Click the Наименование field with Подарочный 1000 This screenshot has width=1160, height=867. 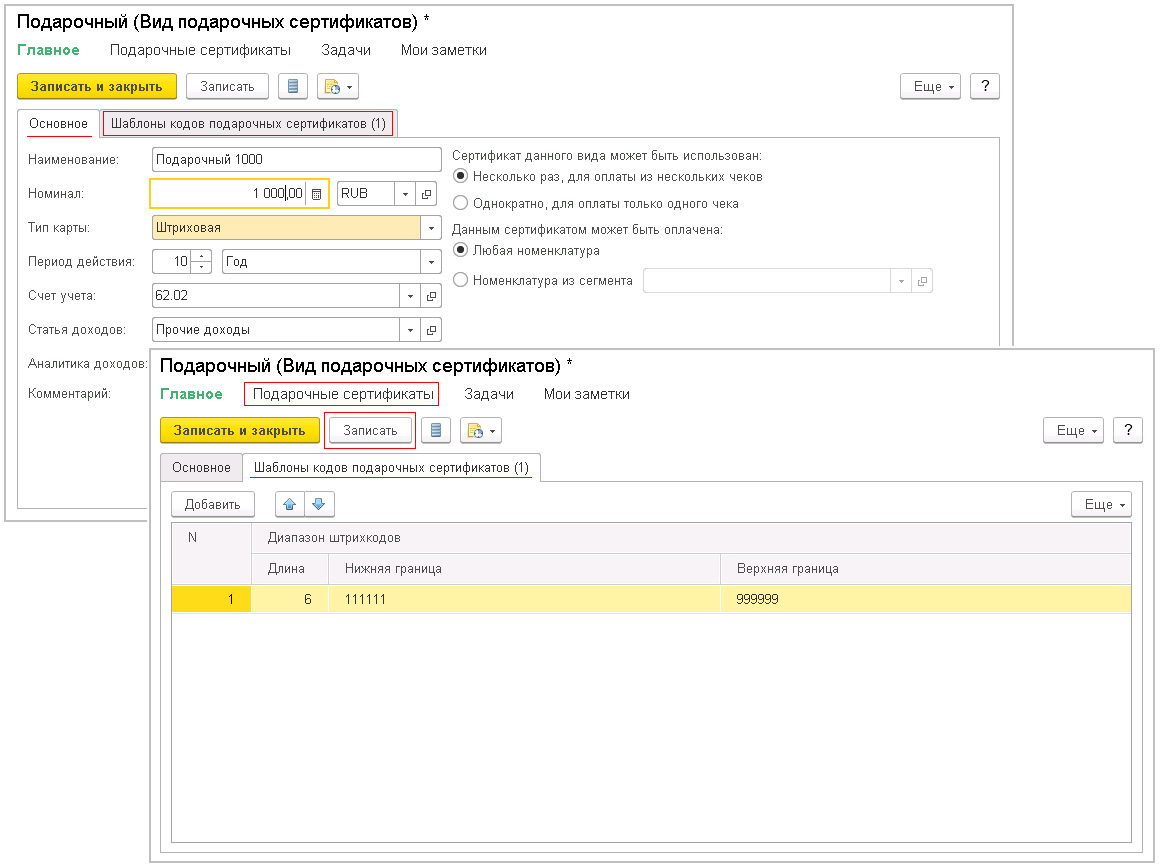(x=297, y=160)
